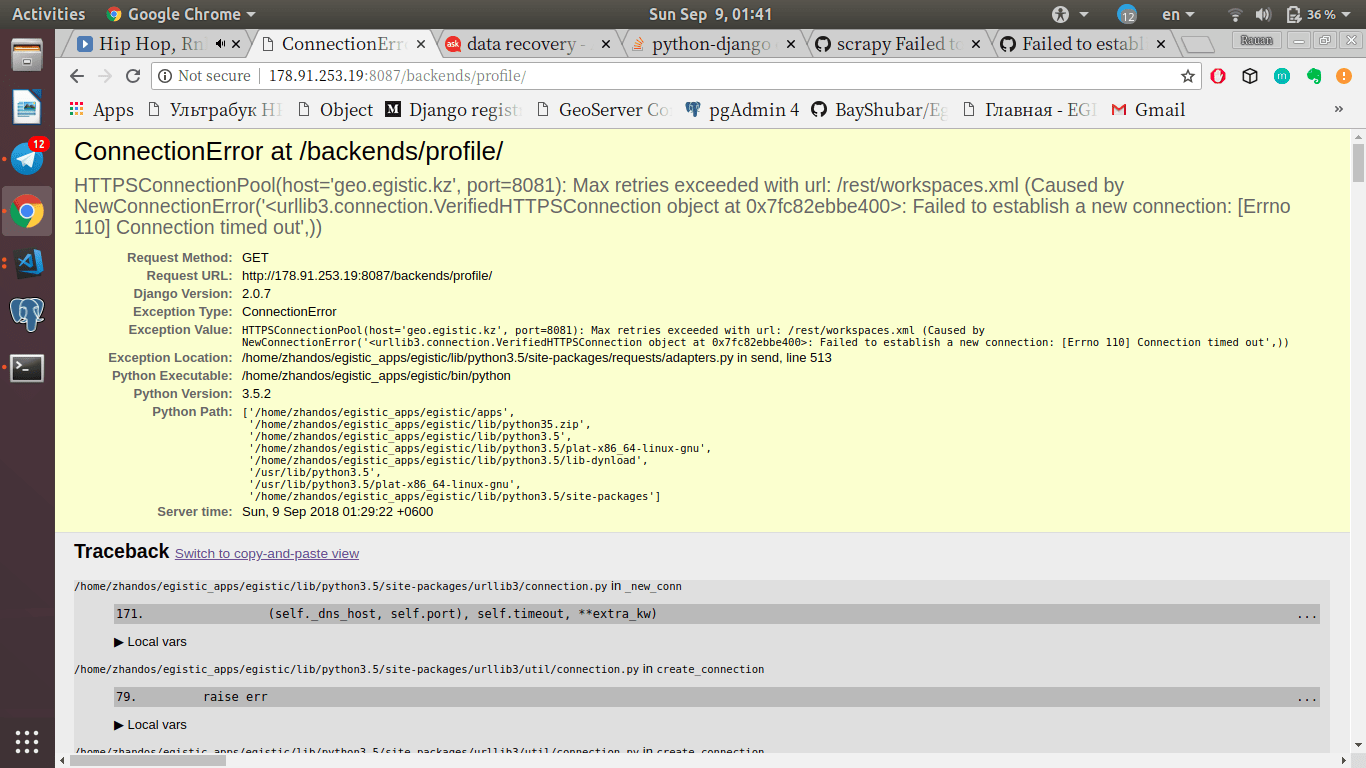
Task: Open the Ультрабук bookmark
Action: pos(216,110)
